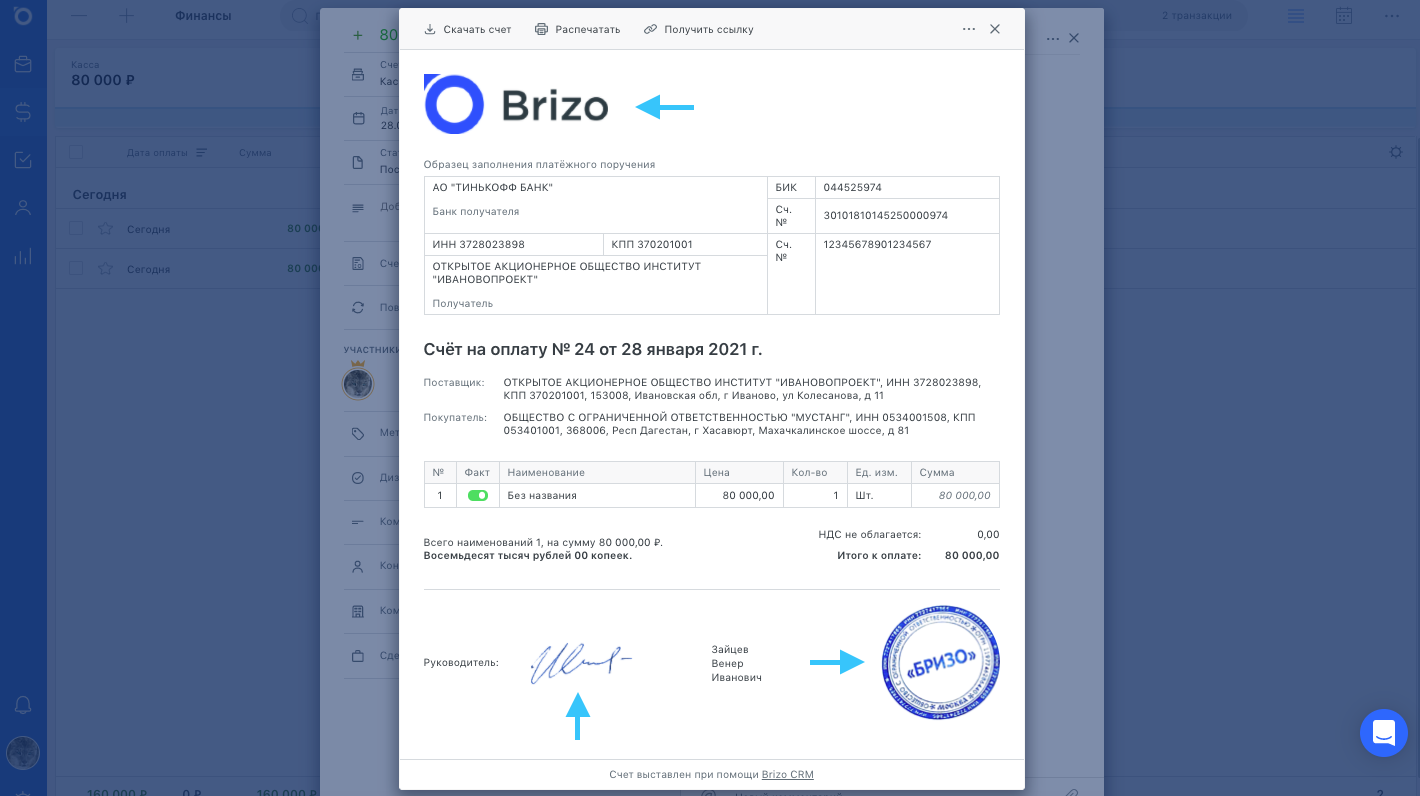Open contacts via person sidebar icon
This screenshot has width=1420, height=796.
click(23, 208)
